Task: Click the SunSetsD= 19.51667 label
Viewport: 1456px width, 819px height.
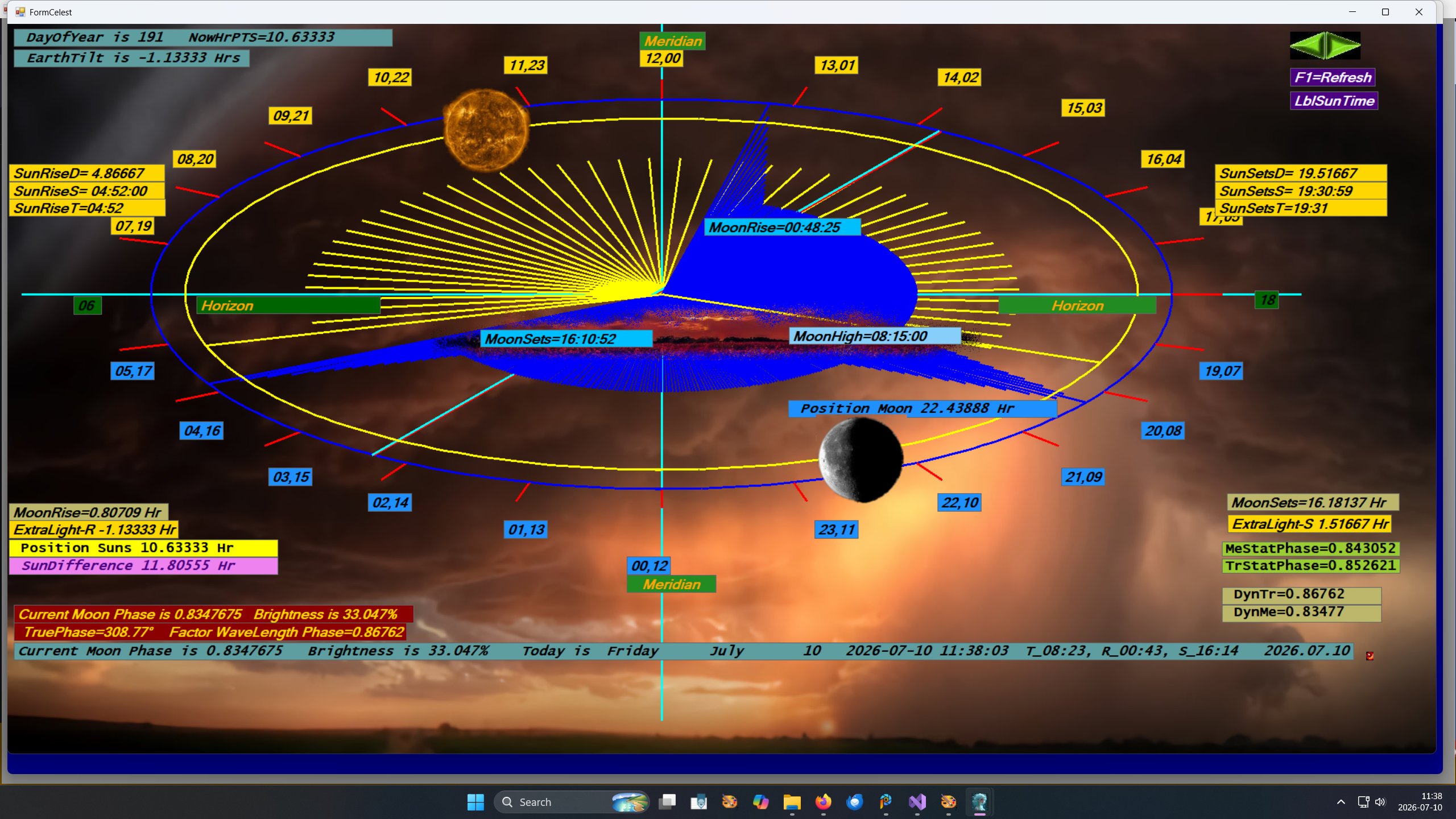Action: pos(1301,173)
